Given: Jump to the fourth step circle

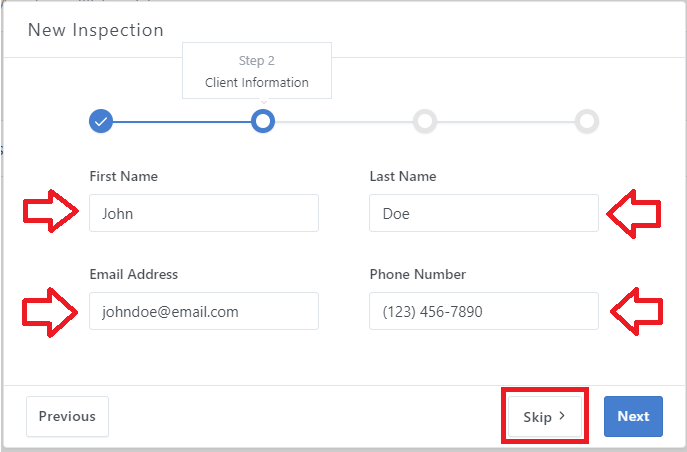Looking at the screenshot, I should [587, 121].
